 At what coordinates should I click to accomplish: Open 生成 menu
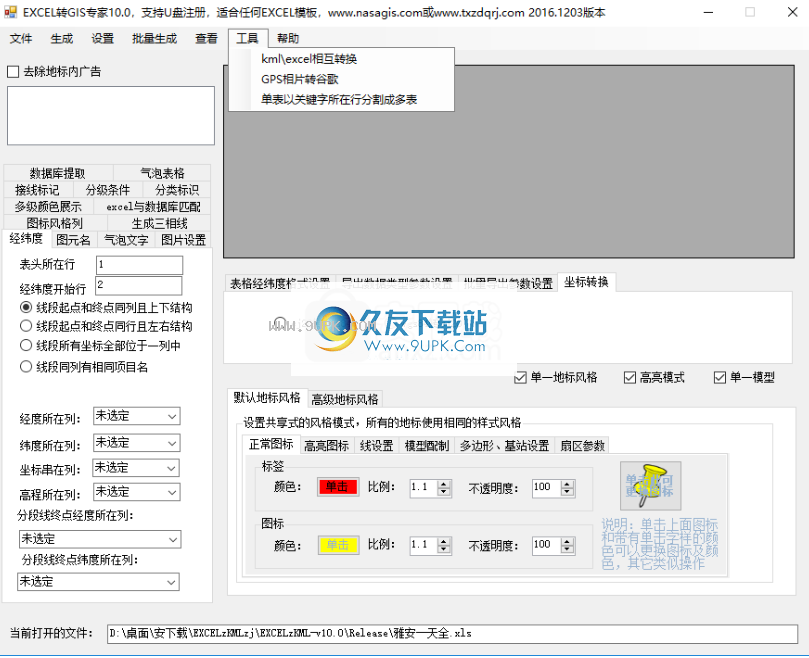point(62,39)
